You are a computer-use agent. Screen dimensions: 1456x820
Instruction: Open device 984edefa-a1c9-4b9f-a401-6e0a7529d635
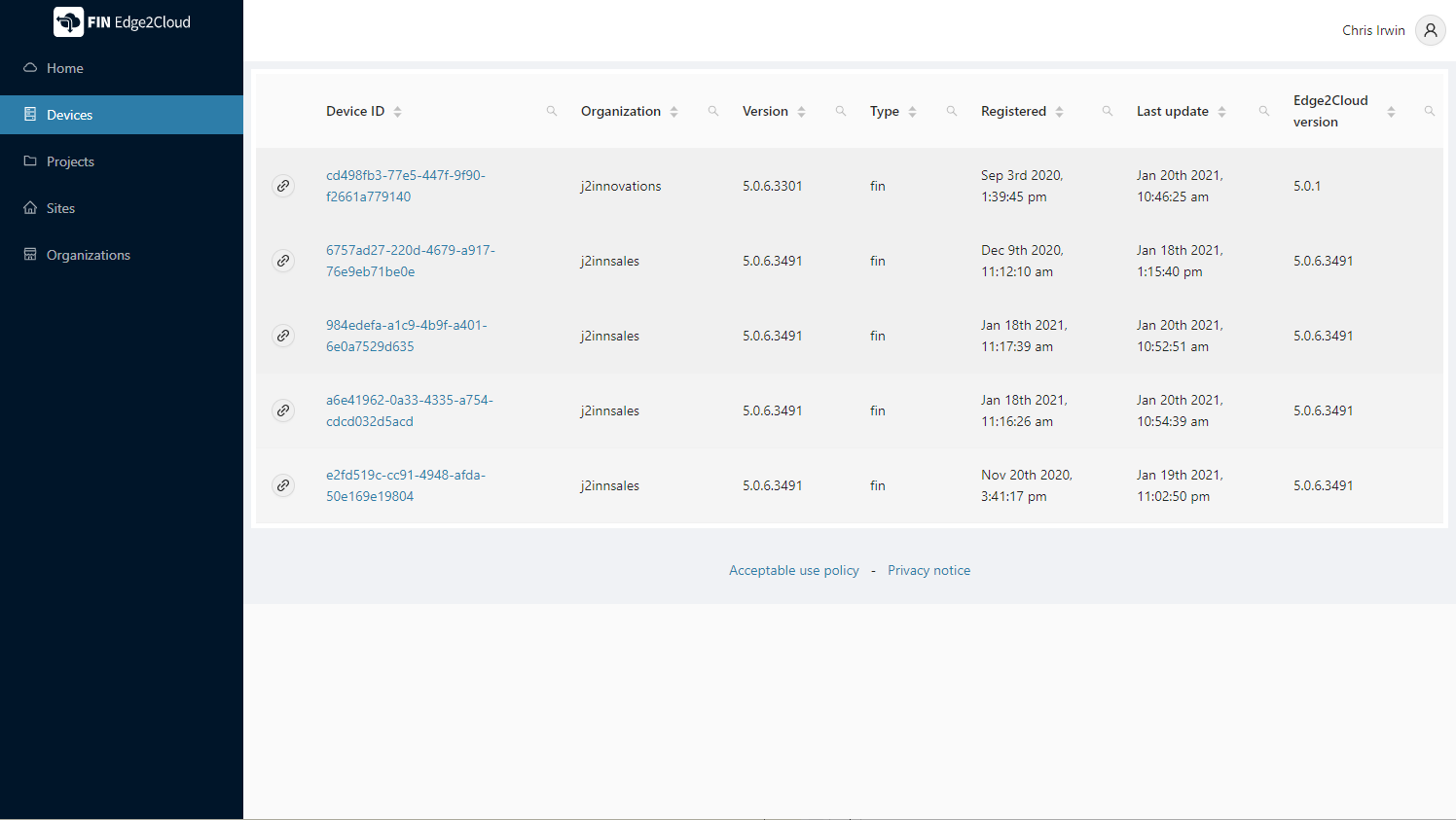(407, 336)
